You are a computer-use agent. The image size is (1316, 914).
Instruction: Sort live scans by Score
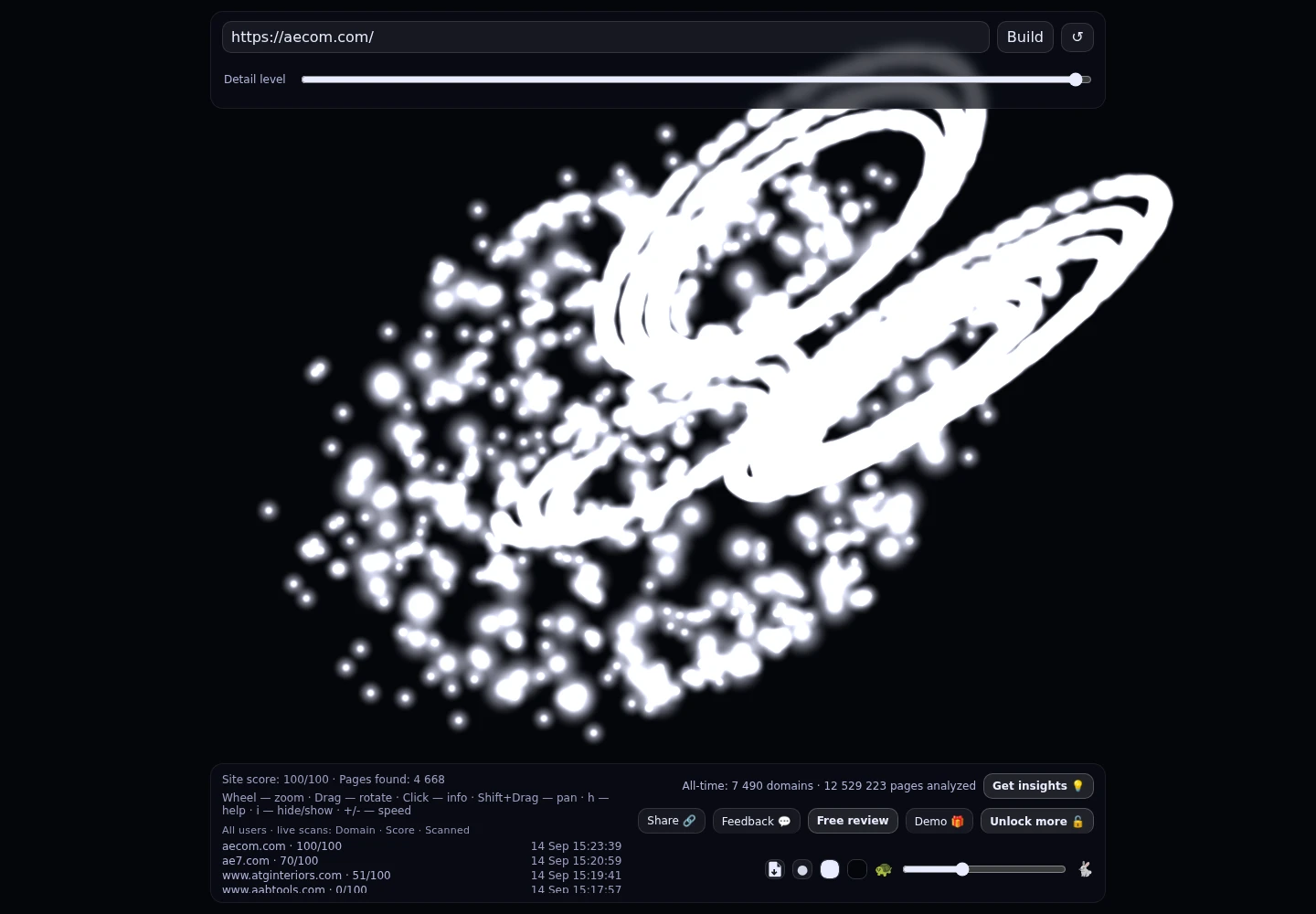pyautogui.click(x=400, y=830)
